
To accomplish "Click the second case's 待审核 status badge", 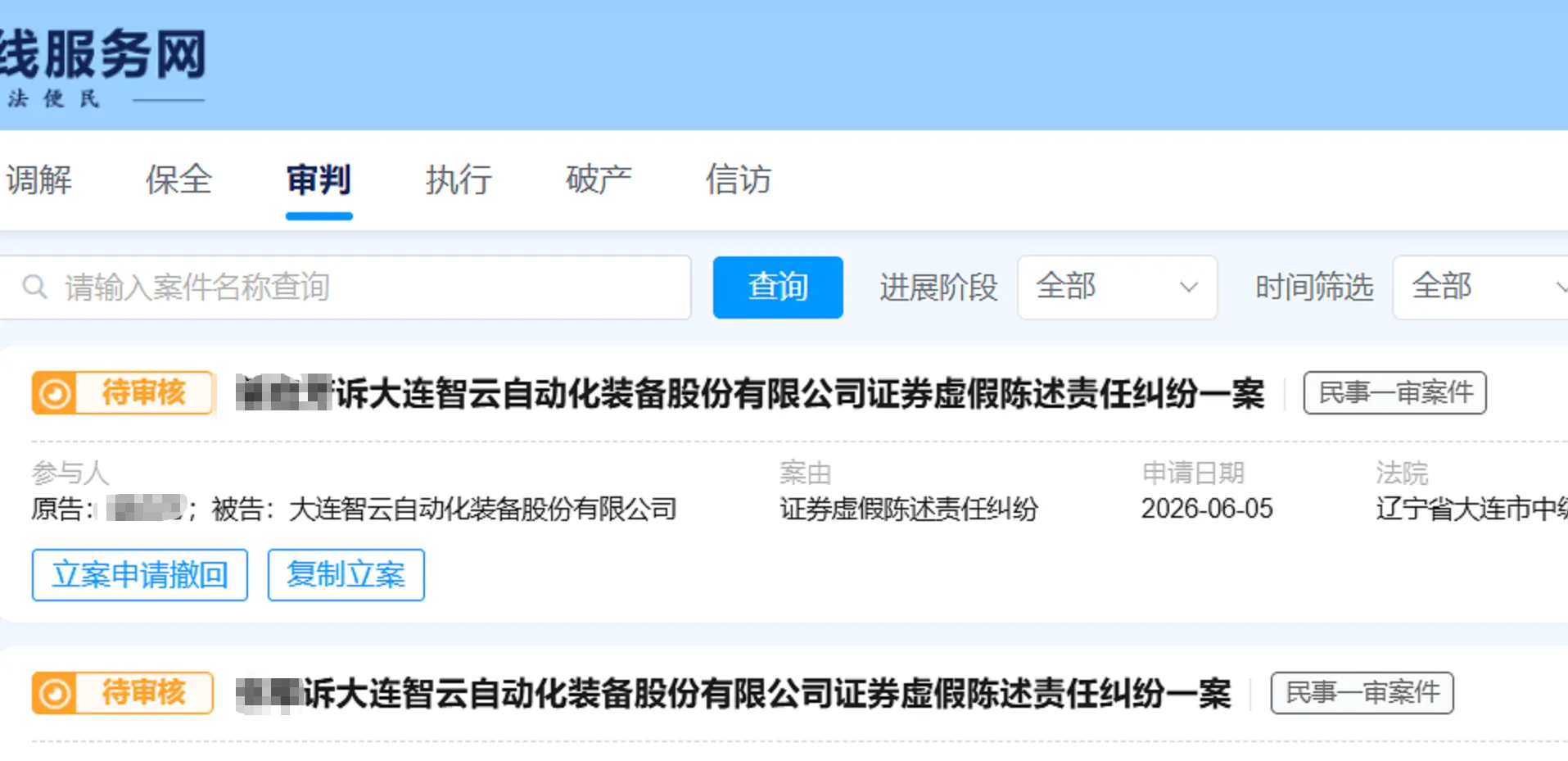I will coord(123,693).
